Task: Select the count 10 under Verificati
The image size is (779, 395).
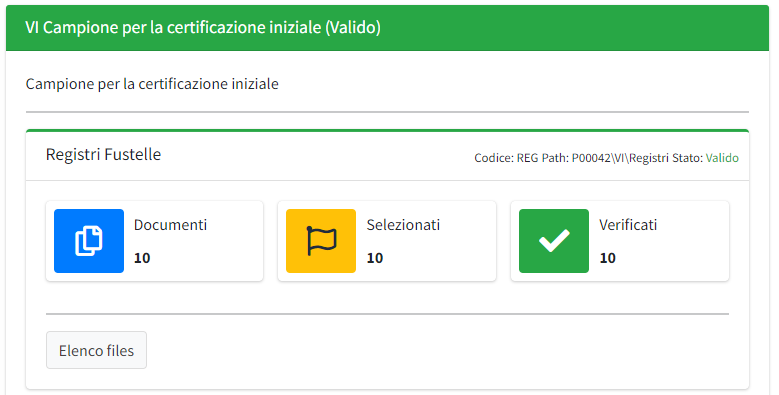Action: [608, 258]
